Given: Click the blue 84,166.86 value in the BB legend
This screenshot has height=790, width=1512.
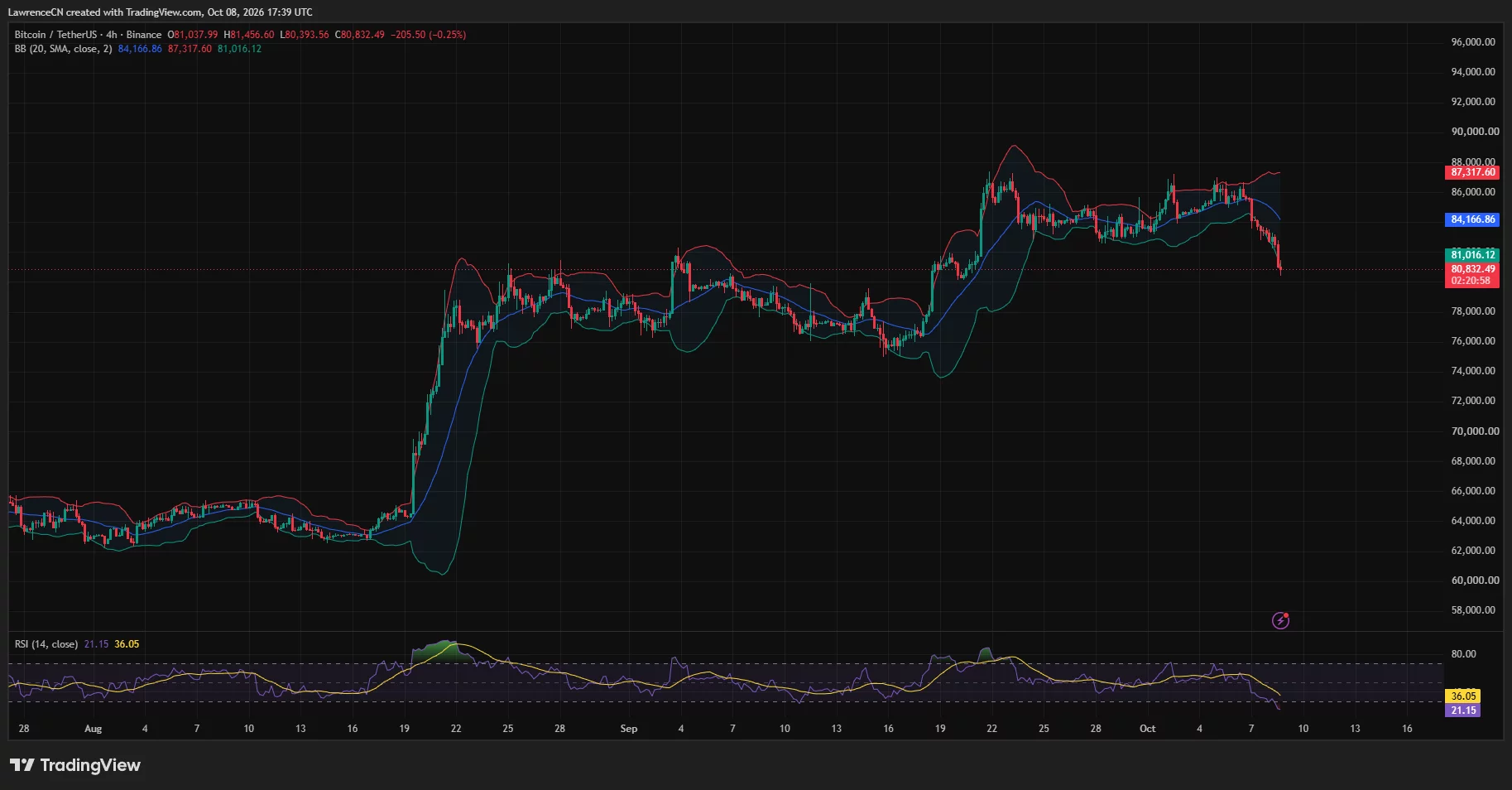Looking at the screenshot, I should [140, 49].
